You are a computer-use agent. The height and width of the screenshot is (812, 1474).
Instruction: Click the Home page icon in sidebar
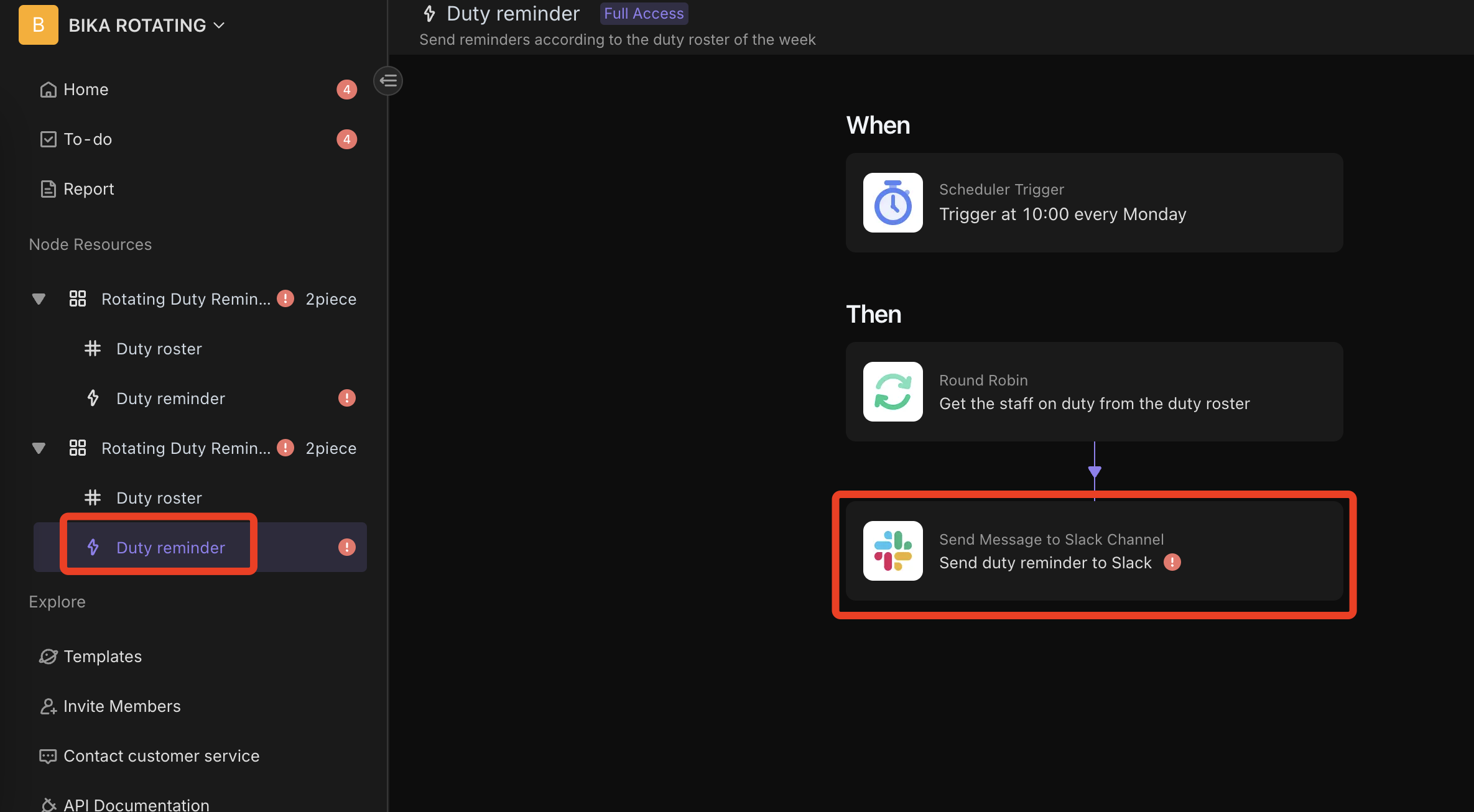point(47,89)
